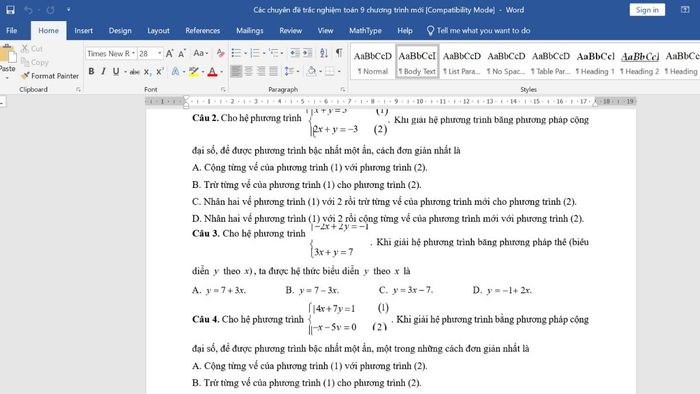This screenshot has width=700, height=394.
Task: Click the Borders grid icon
Action: 329,71
